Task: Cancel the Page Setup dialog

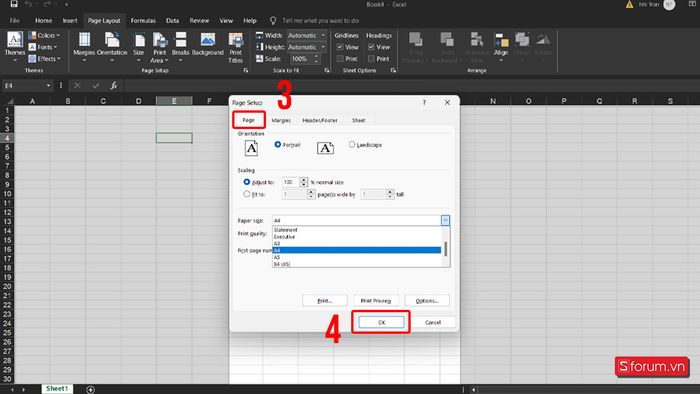Action: coord(433,322)
